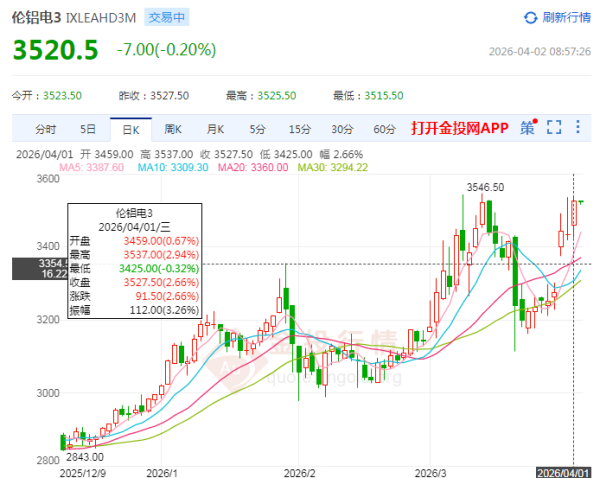Image resolution: width=600 pixels, height=478 pixels.
Task: Click the MA30: 3294.22 legend label
Action: coord(333,168)
